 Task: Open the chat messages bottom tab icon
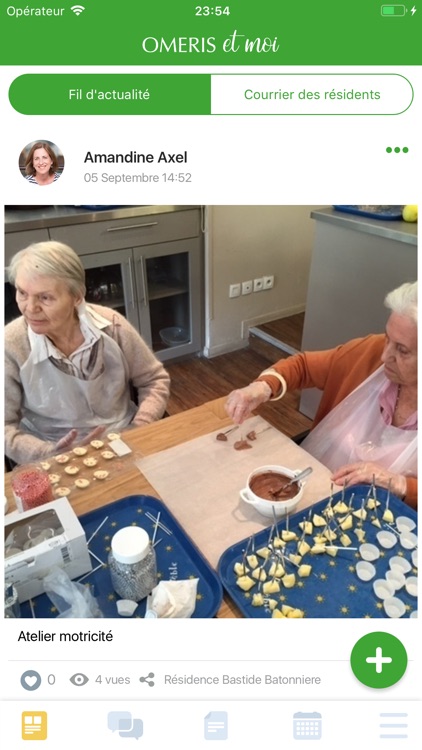(x=125, y=725)
